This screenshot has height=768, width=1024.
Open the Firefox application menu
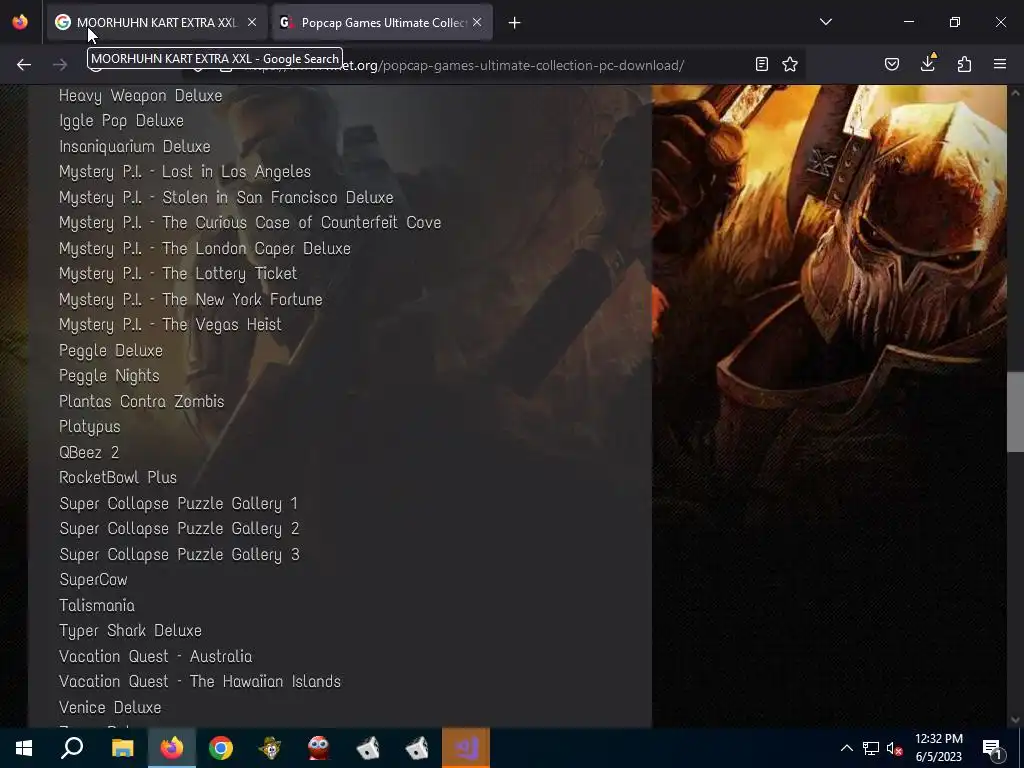(x=1000, y=64)
